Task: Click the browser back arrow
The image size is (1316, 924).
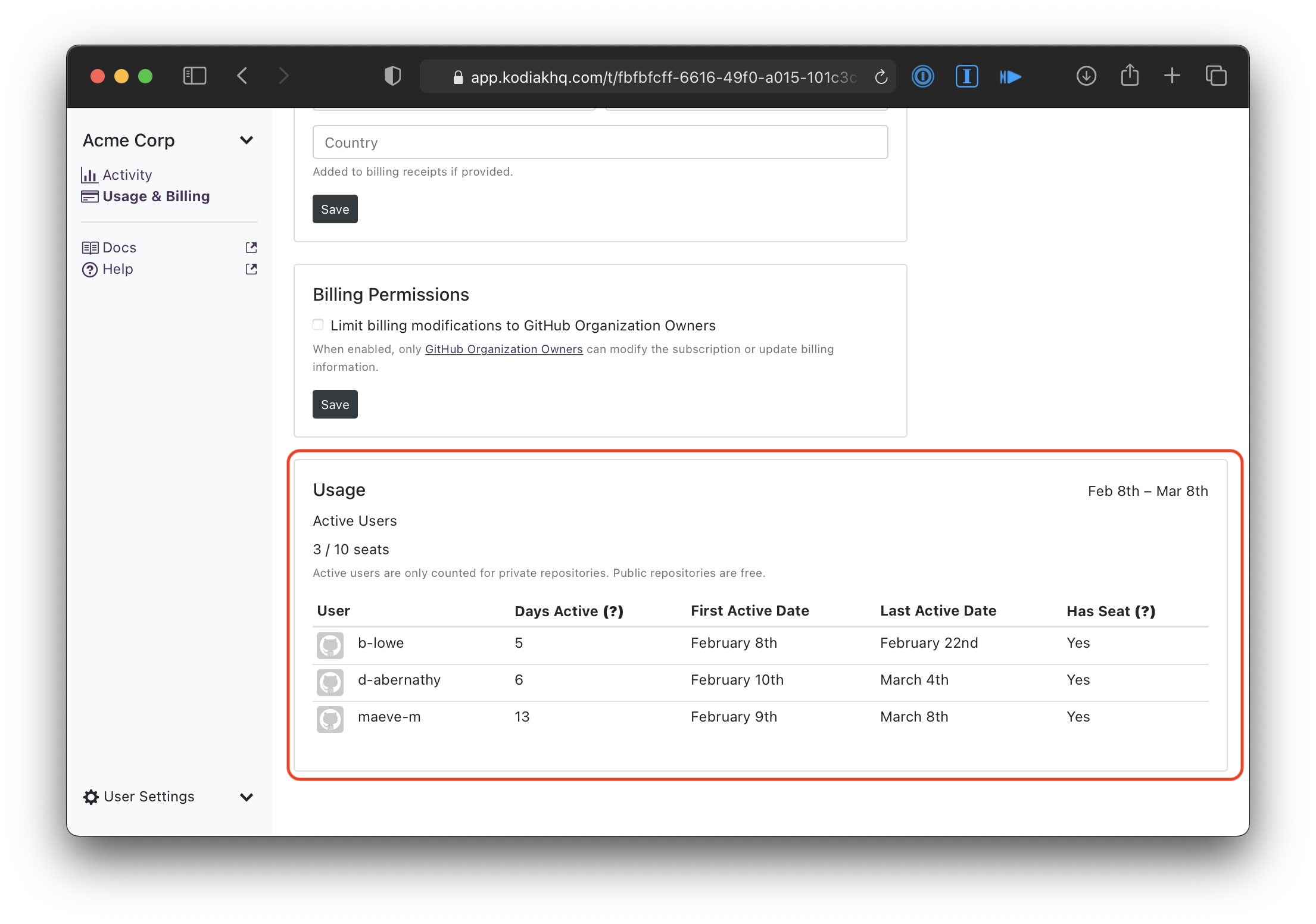Action: [x=242, y=76]
